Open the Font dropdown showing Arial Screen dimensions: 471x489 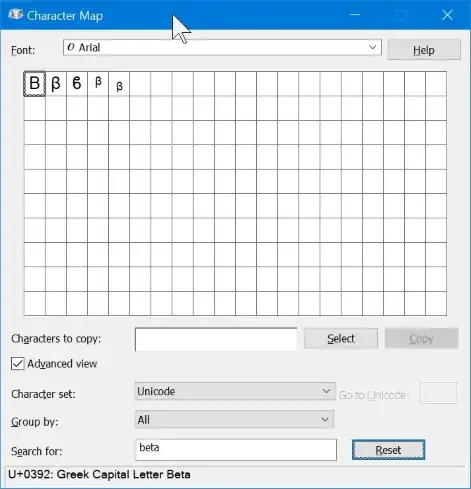tap(222, 47)
